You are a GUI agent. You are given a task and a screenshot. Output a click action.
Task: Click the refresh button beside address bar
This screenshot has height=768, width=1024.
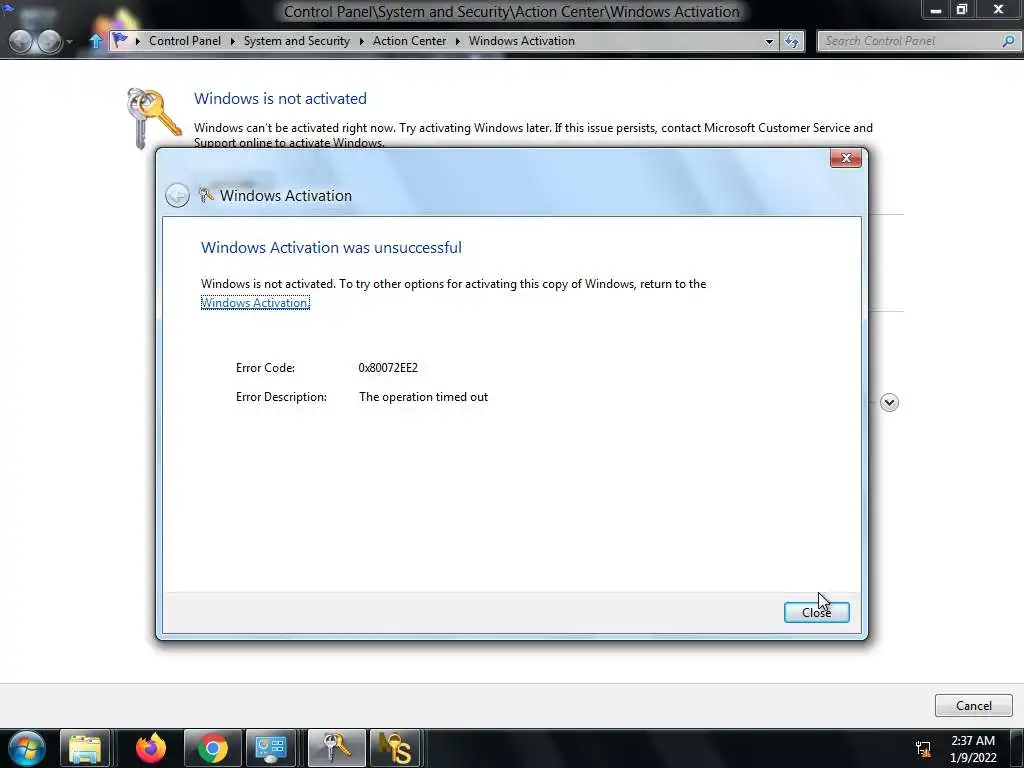tap(792, 41)
